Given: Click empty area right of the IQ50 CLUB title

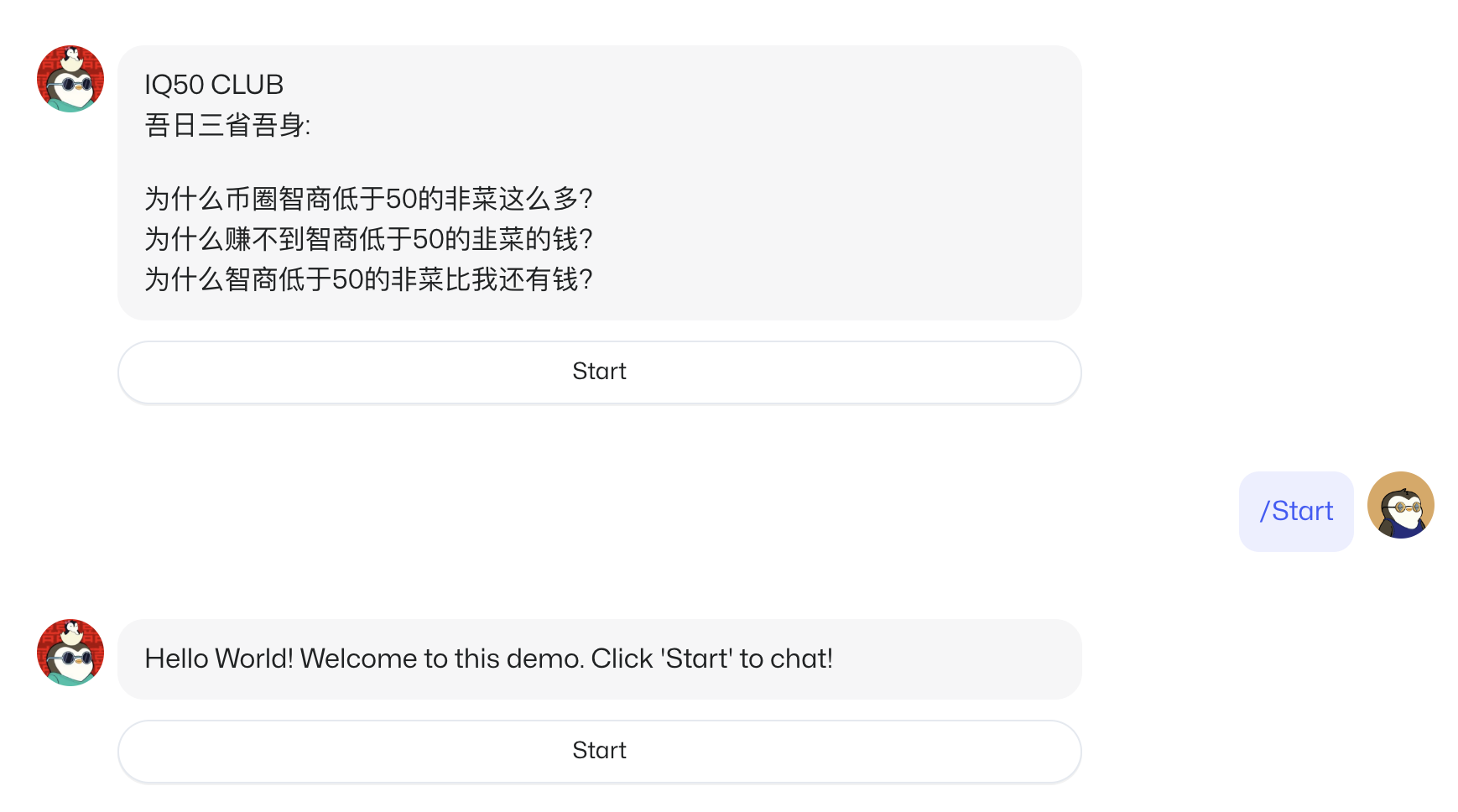Looking at the screenshot, I should (671, 85).
